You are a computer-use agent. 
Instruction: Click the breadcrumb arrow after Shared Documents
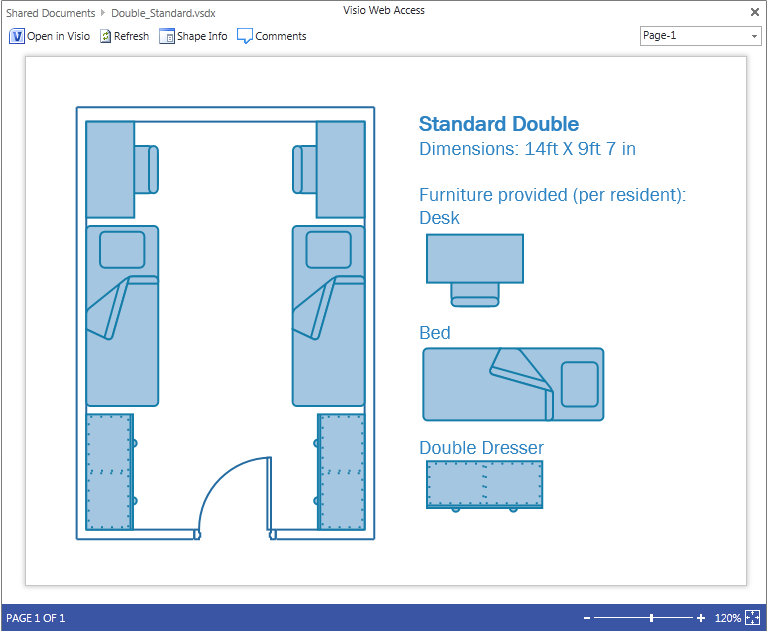[103, 13]
